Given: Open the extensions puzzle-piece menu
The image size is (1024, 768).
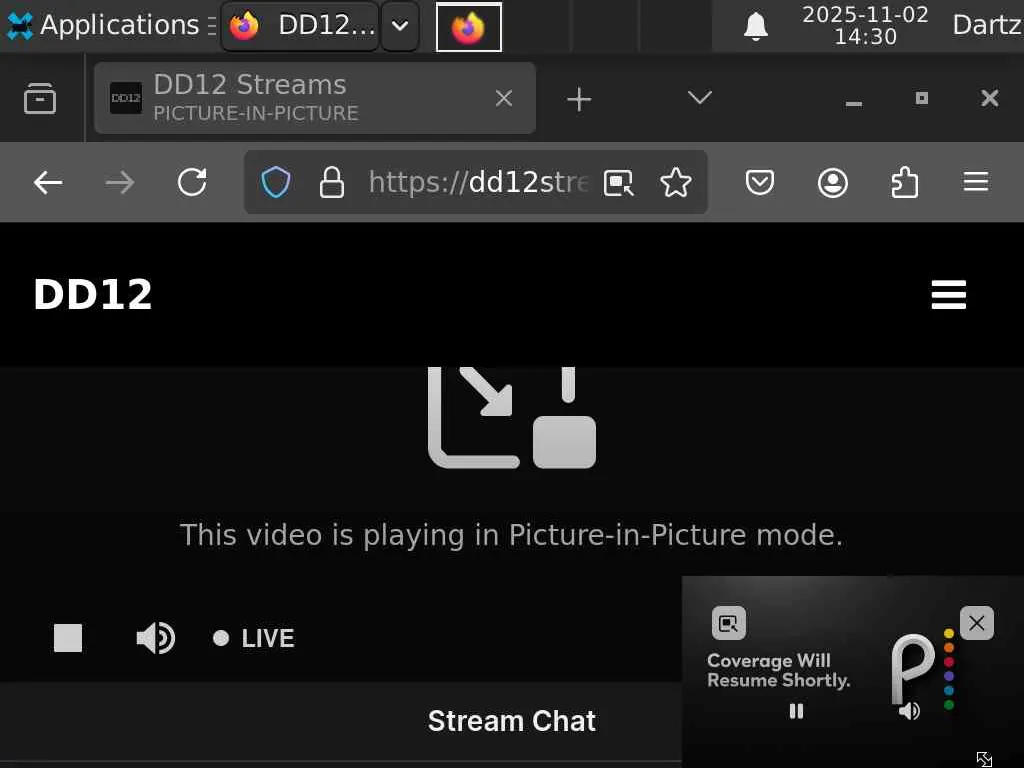Looking at the screenshot, I should tap(904, 182).
